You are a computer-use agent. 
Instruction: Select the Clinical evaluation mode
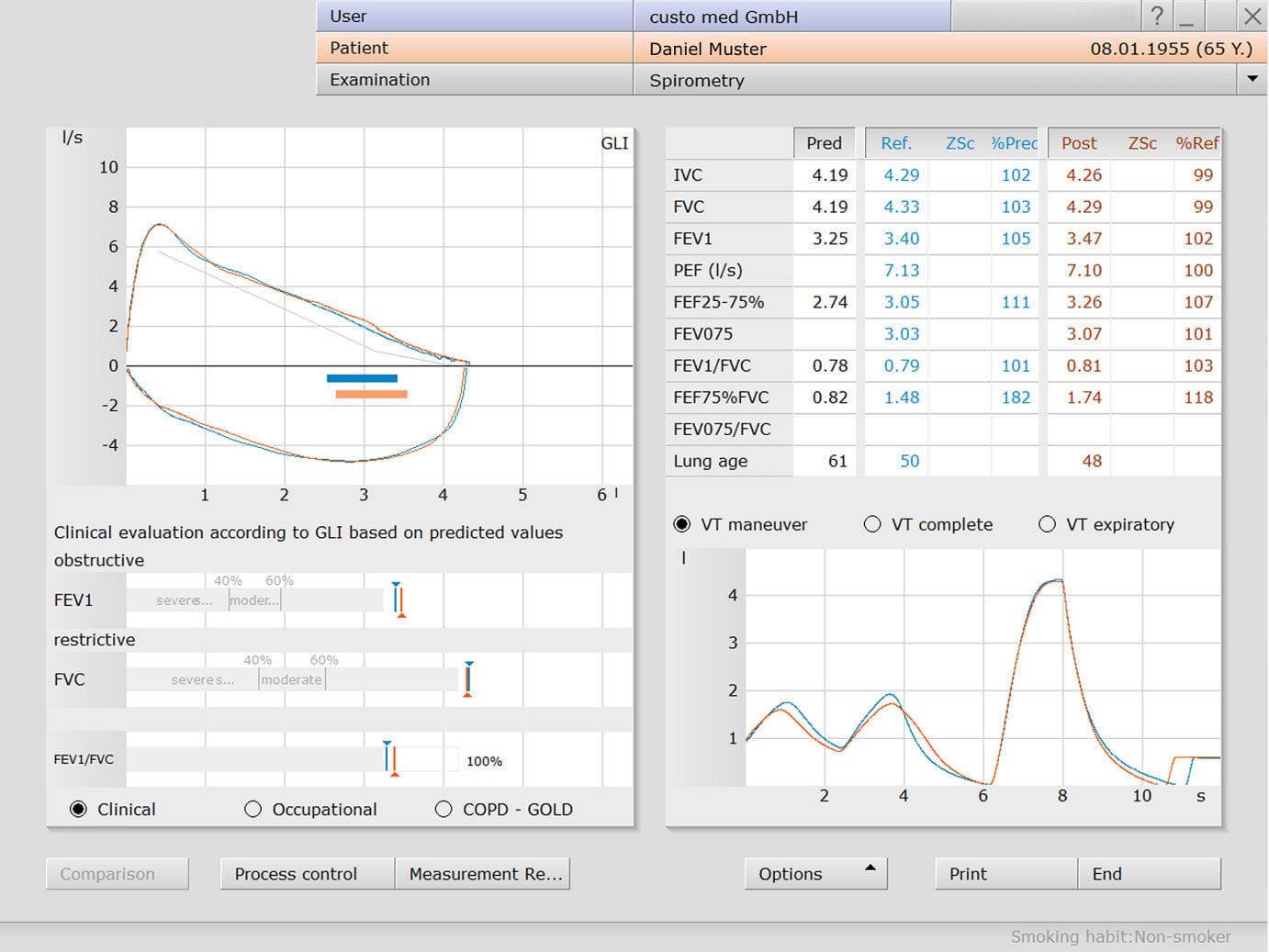(78, 809)
